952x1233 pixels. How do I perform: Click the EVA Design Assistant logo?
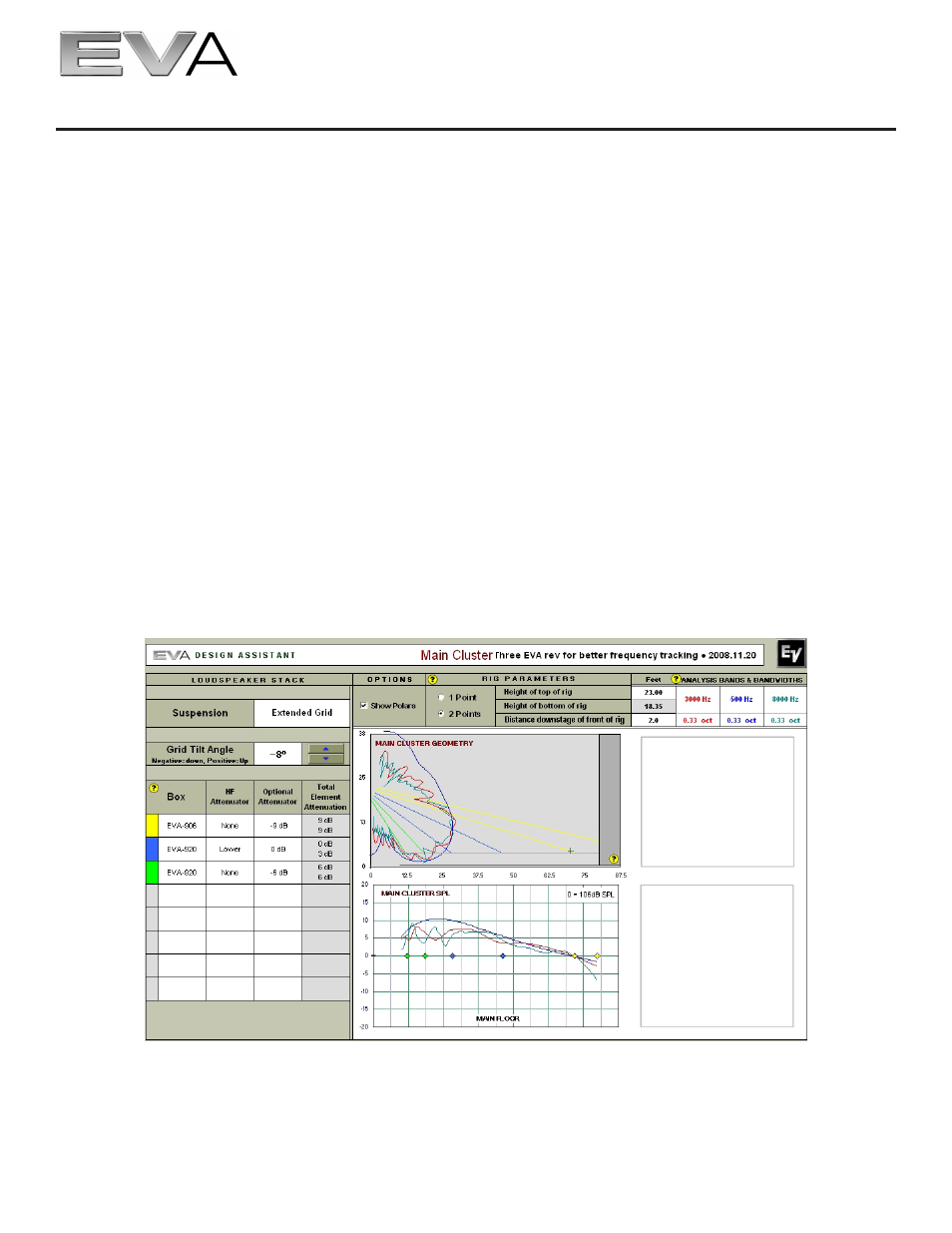coord(225,655)
